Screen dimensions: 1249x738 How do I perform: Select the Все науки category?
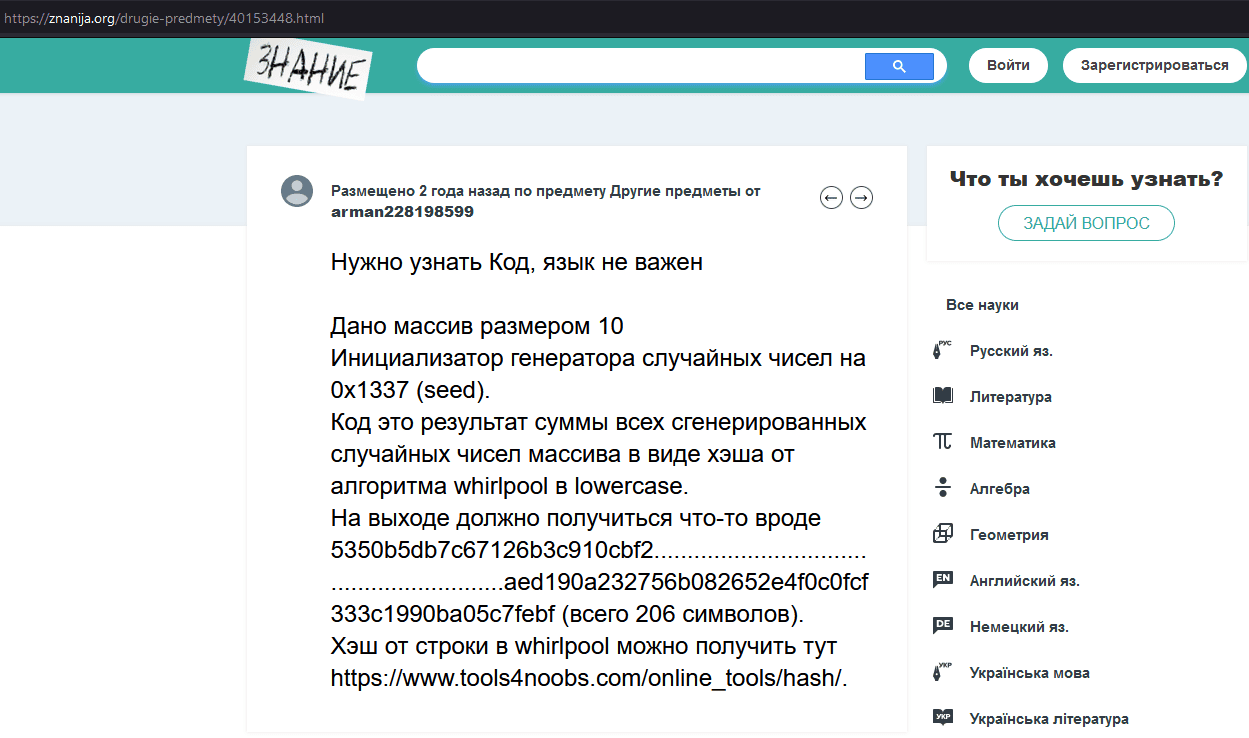click(982, 305)
